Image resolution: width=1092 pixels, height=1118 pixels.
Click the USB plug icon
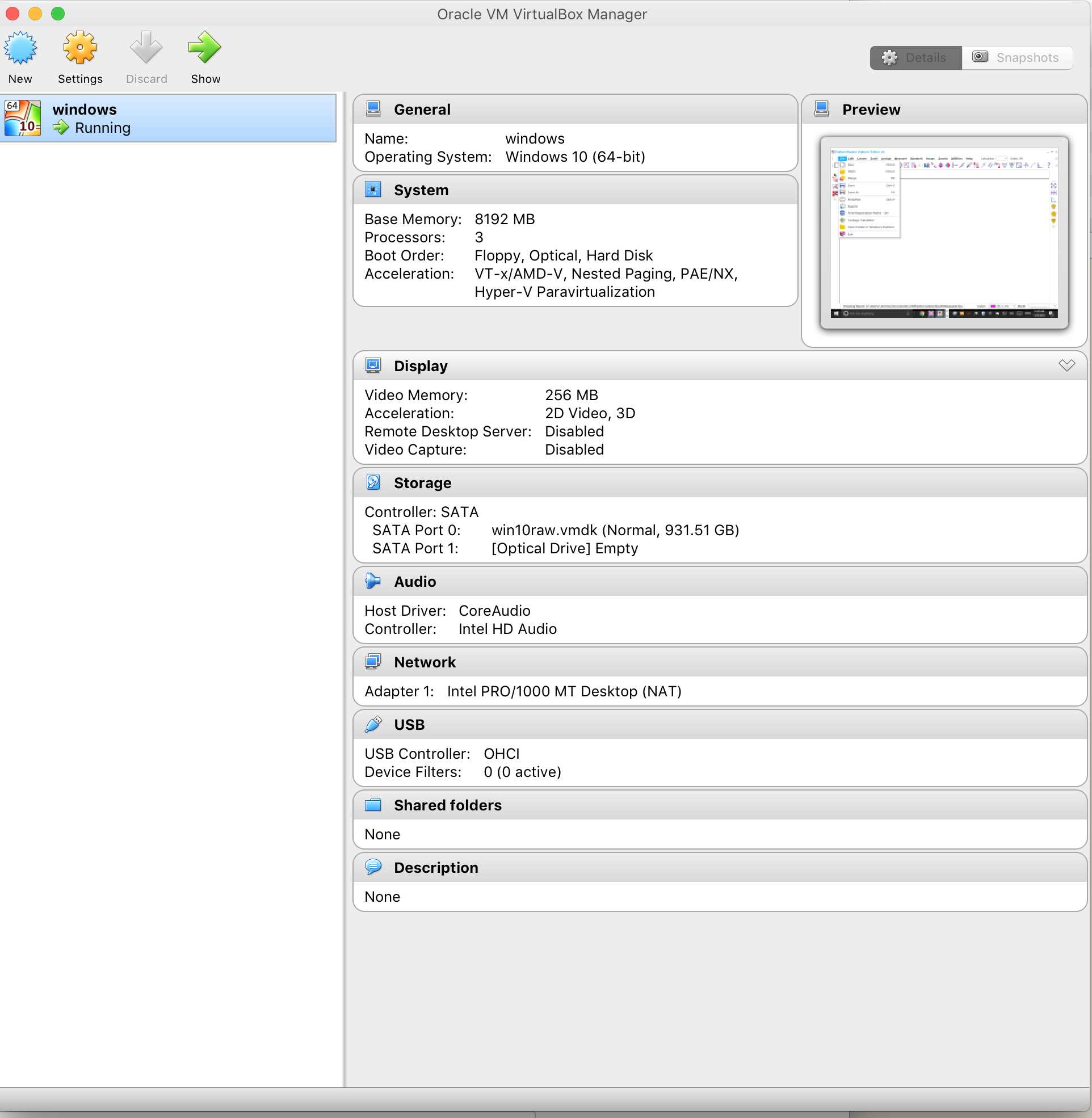pyautogui.click(x=373, y=725)
